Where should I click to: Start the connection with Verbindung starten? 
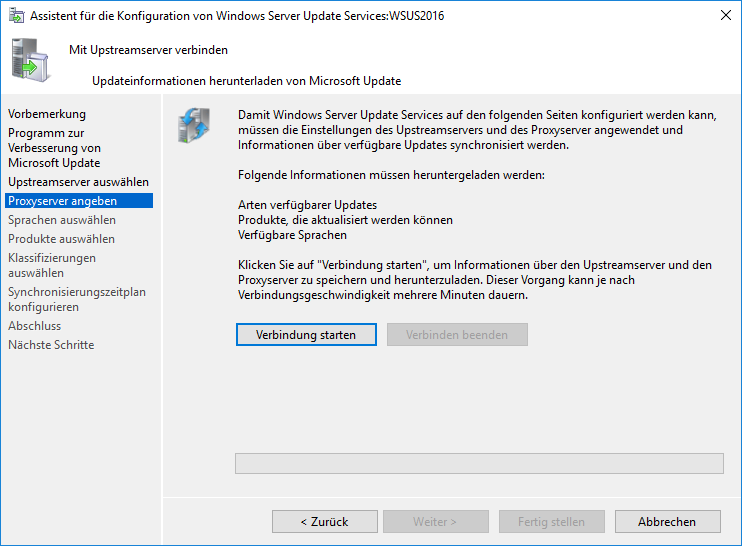306,335
